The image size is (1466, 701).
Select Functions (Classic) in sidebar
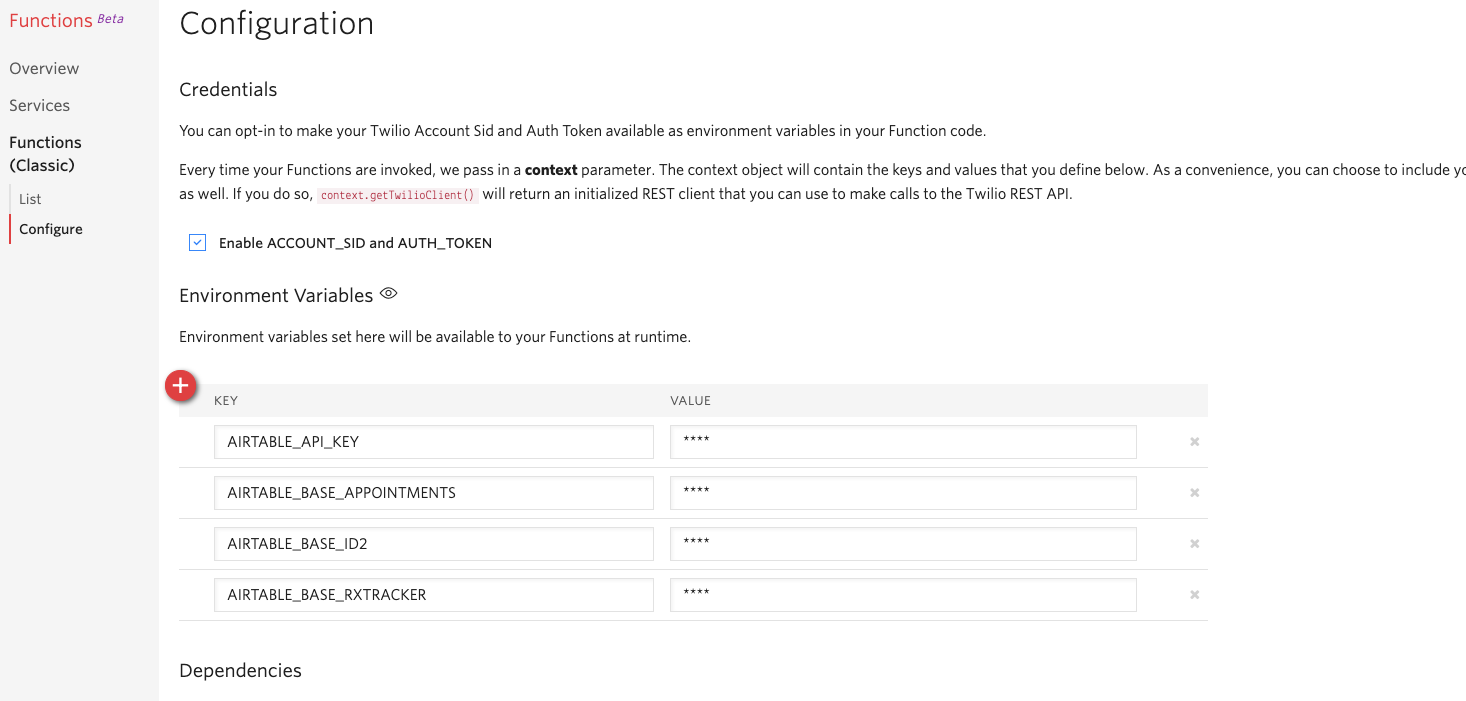click(x=45, y=154)
